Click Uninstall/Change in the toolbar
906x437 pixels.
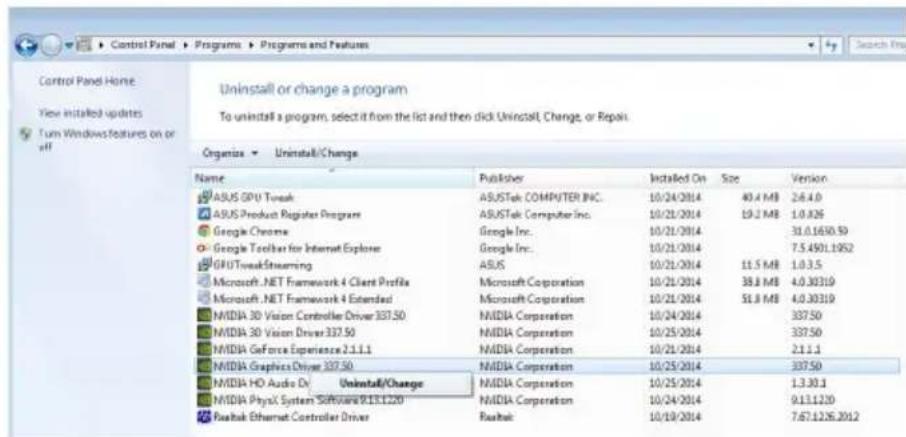click(x=317, y=154)
